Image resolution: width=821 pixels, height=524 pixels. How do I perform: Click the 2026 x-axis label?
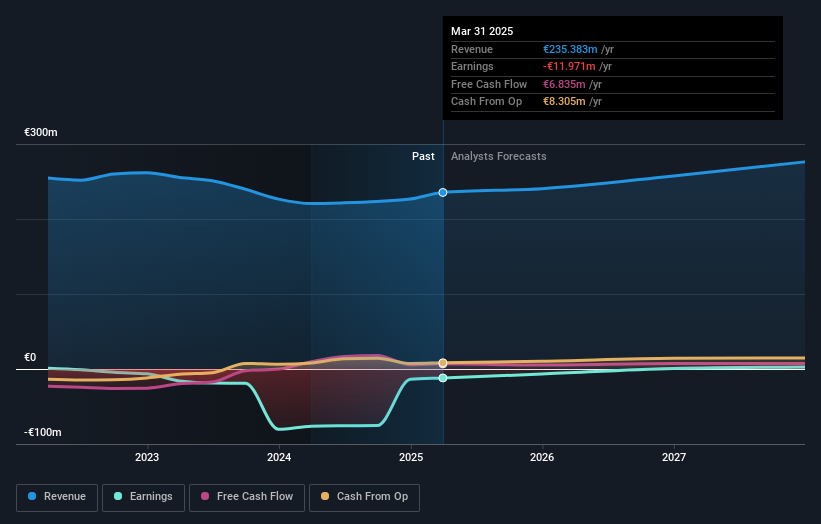[x=542, y=457]
